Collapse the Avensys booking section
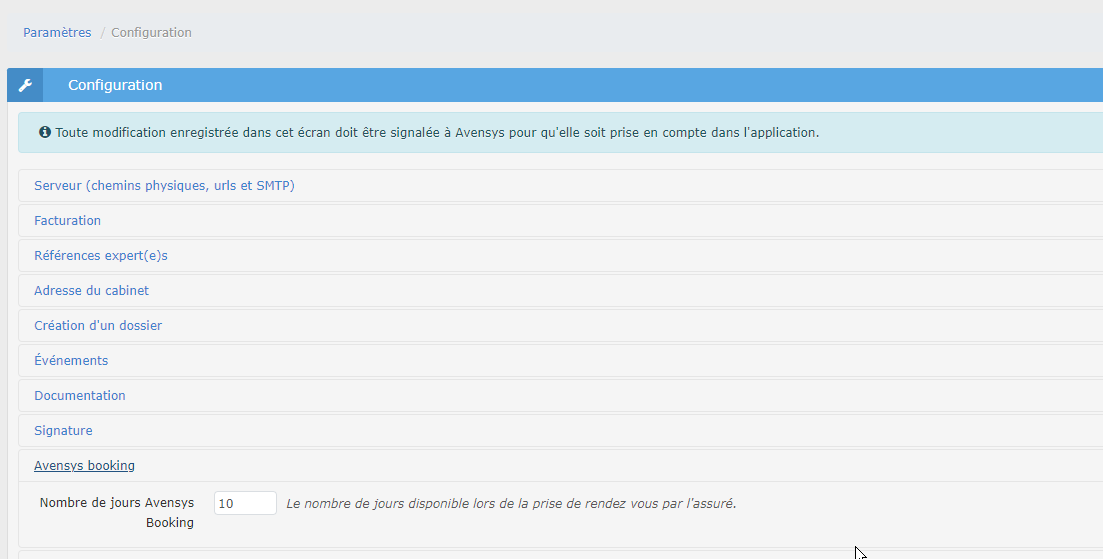The image size is (1103, 559). click(x=84, y=466)
